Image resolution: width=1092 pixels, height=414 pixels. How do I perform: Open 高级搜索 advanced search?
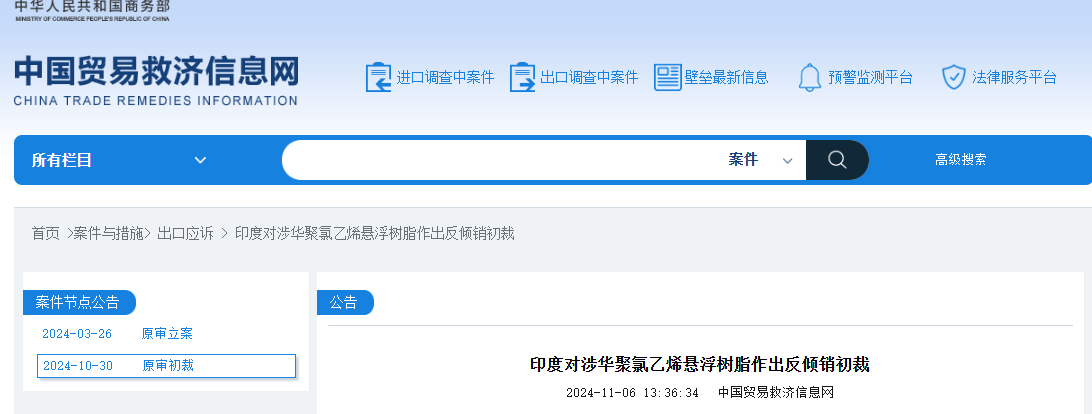point(960,160)
